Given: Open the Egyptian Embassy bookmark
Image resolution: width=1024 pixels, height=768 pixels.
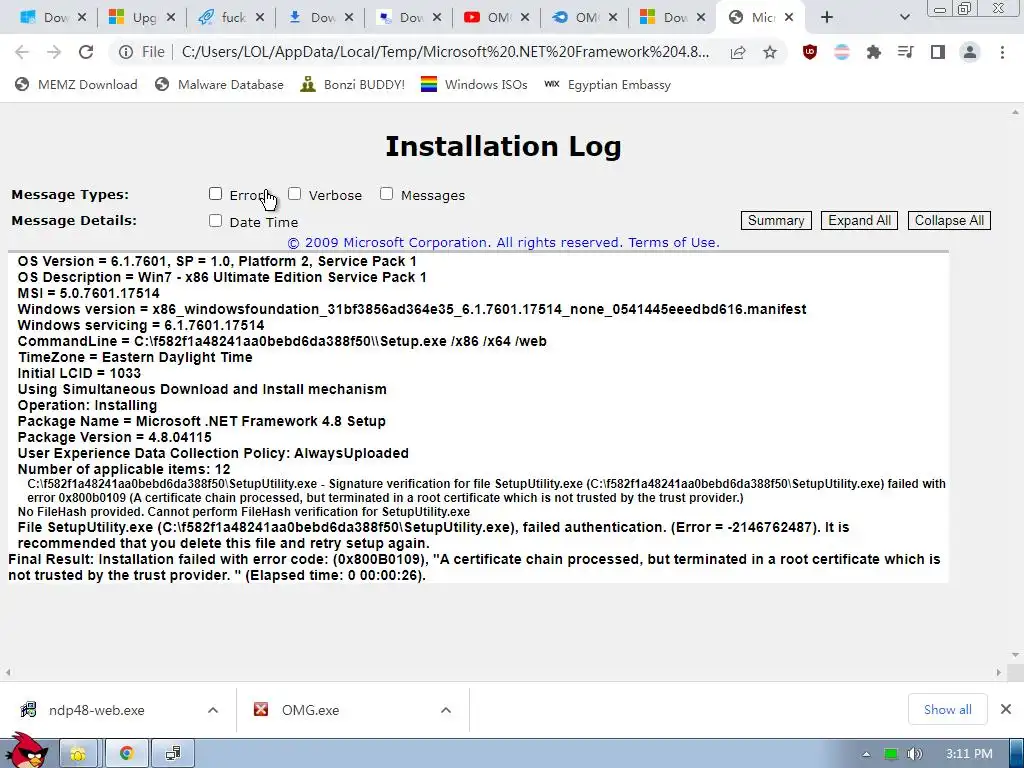Looking at the screenshot, I should (x=607, y=85).
